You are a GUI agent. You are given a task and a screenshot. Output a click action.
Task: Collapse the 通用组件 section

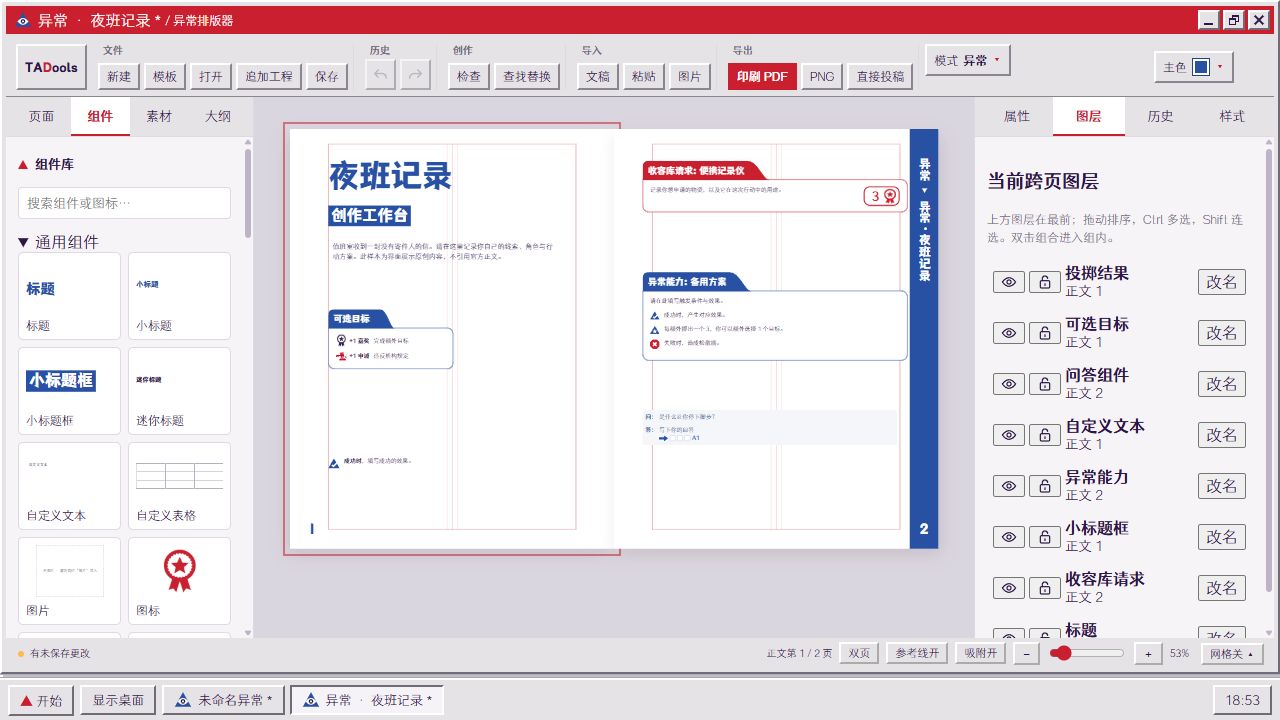58,242
